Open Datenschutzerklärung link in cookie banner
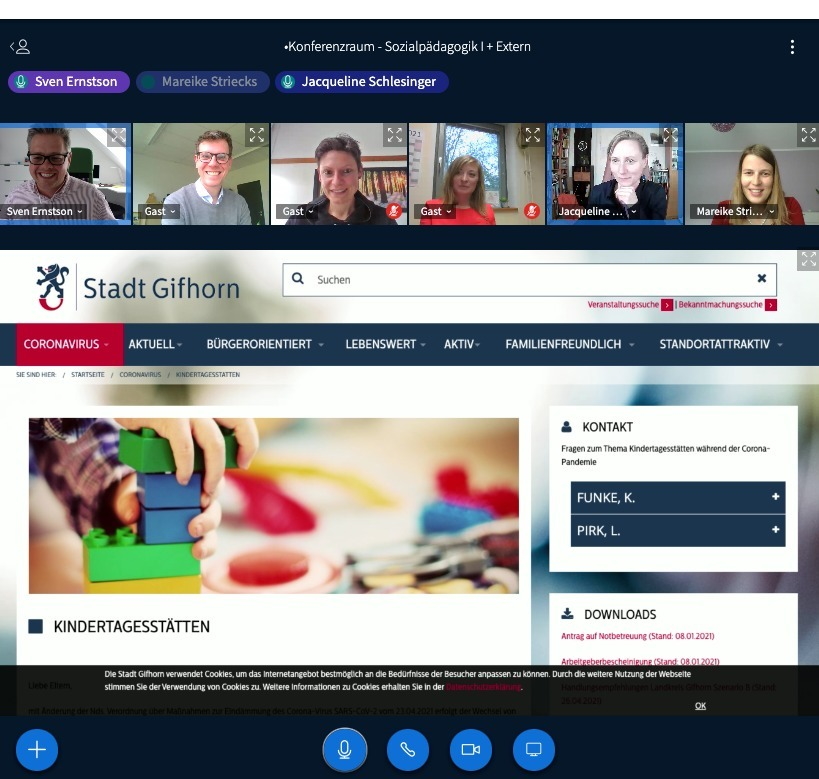 [483, 687]
